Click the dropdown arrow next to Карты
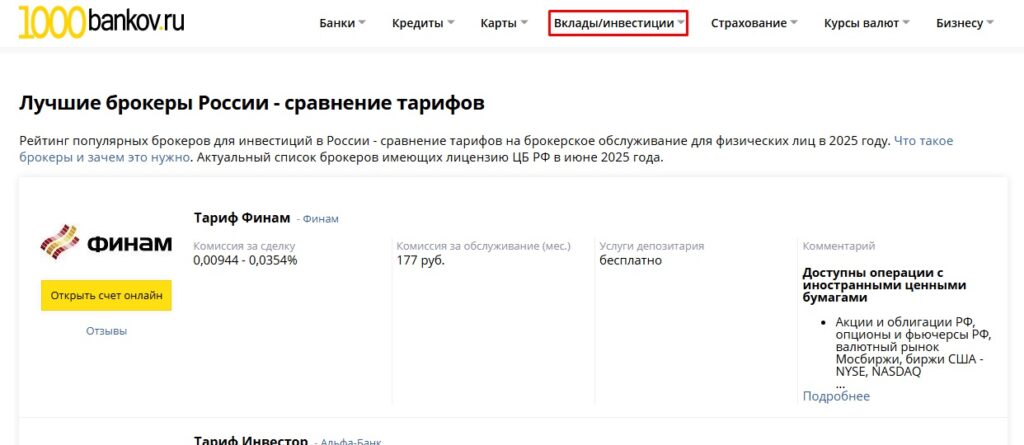1024x445 pixels. tap(523, 23)
